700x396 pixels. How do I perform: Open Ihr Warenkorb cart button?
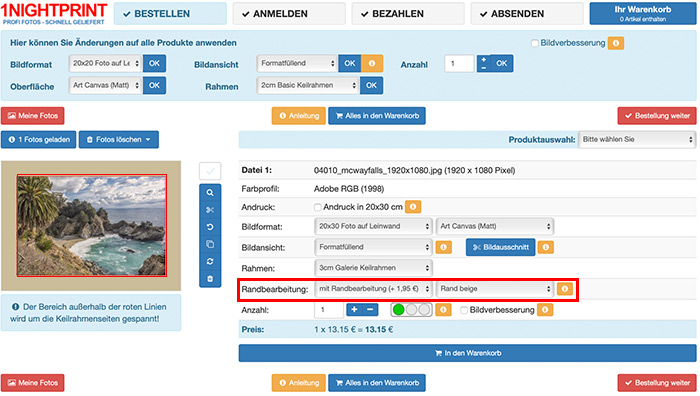643,14
